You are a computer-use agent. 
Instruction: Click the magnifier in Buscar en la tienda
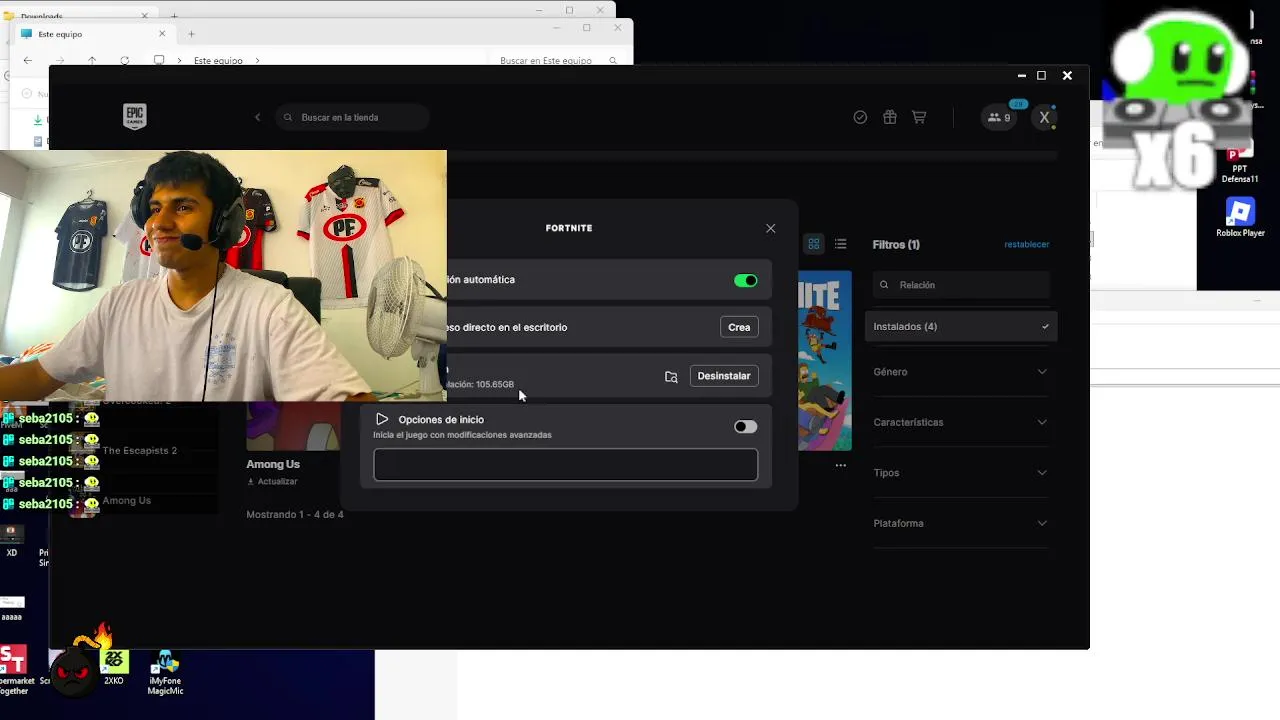tap(289, 117)
